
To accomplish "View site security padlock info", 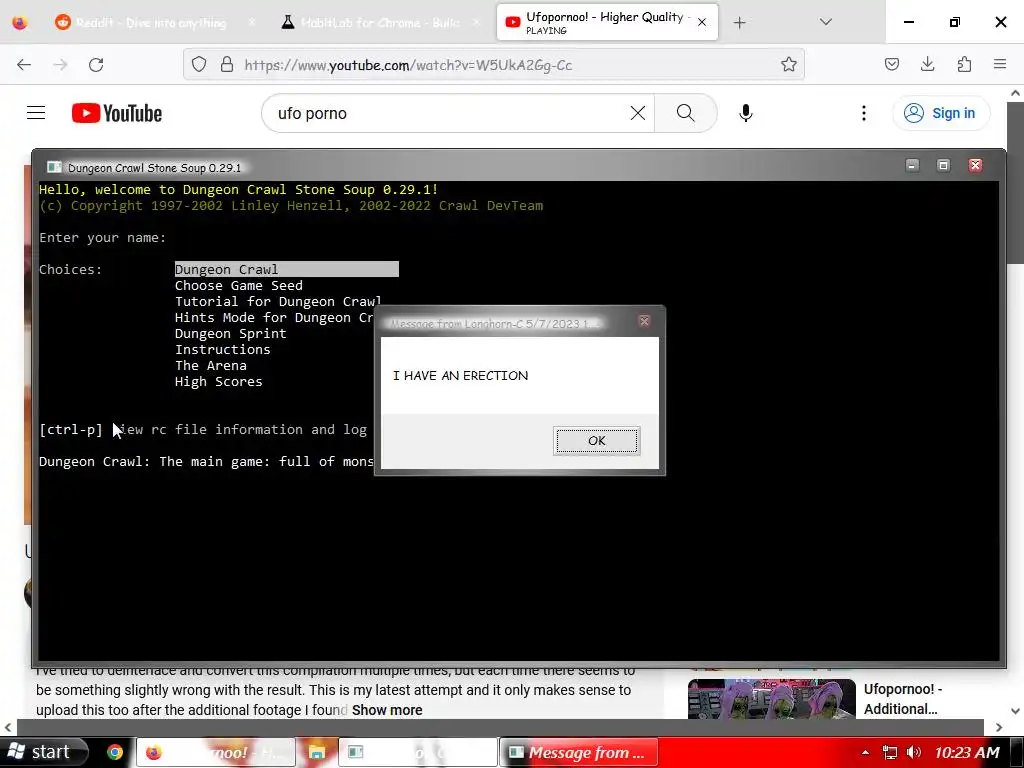I will [227, 64].
